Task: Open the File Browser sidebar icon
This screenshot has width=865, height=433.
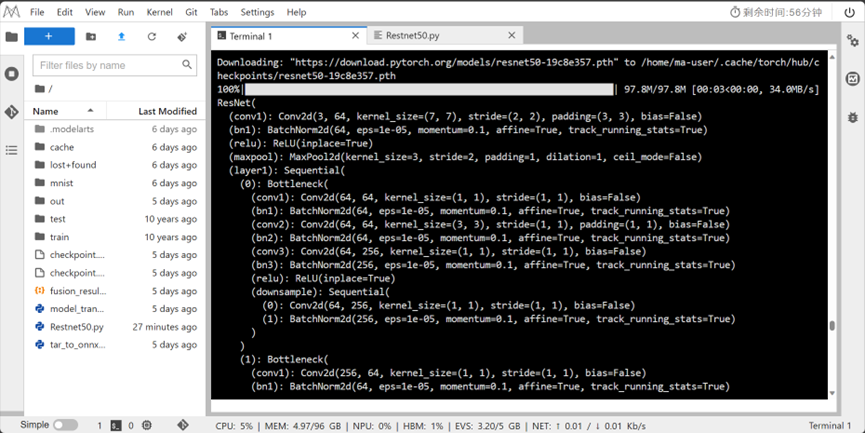Action: click(12, 37)
